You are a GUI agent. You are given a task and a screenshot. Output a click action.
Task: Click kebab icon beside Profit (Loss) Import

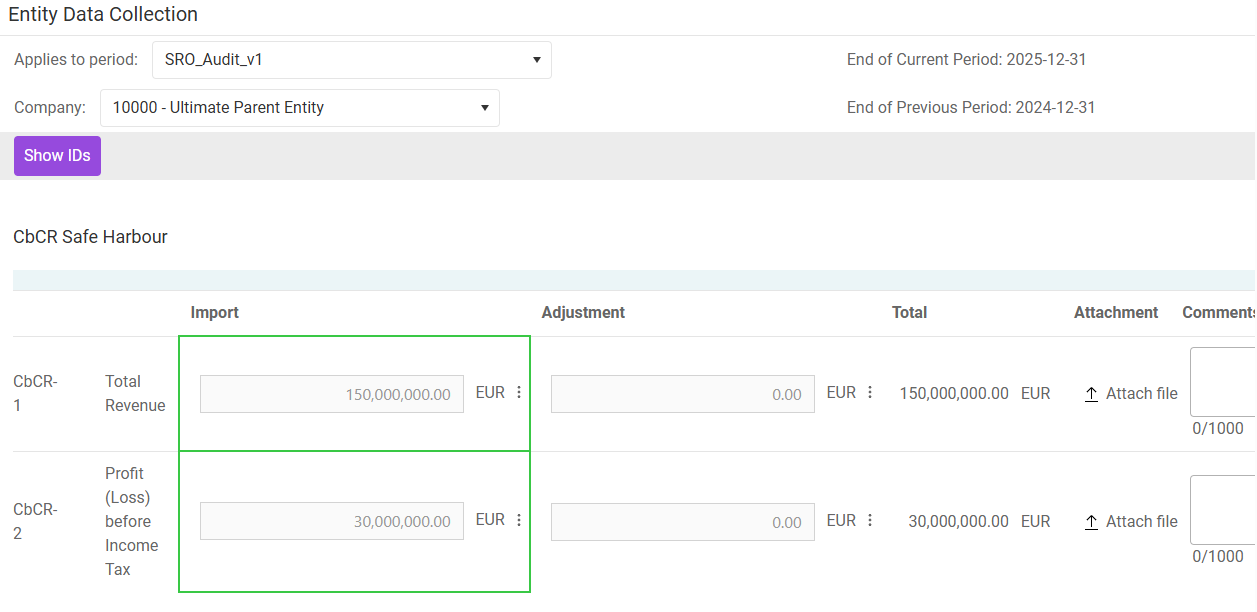coord(519,520)
